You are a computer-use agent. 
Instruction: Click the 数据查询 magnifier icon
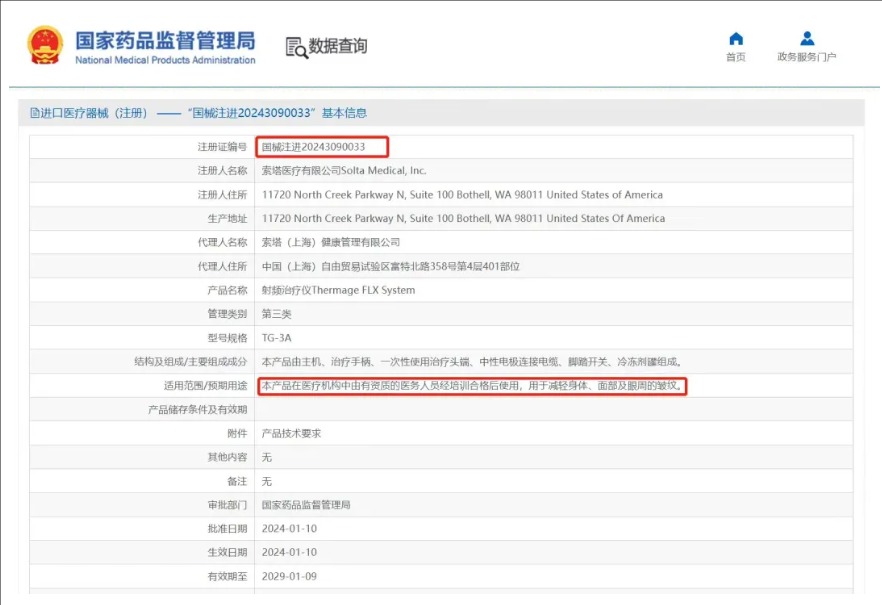click(296, 47)
